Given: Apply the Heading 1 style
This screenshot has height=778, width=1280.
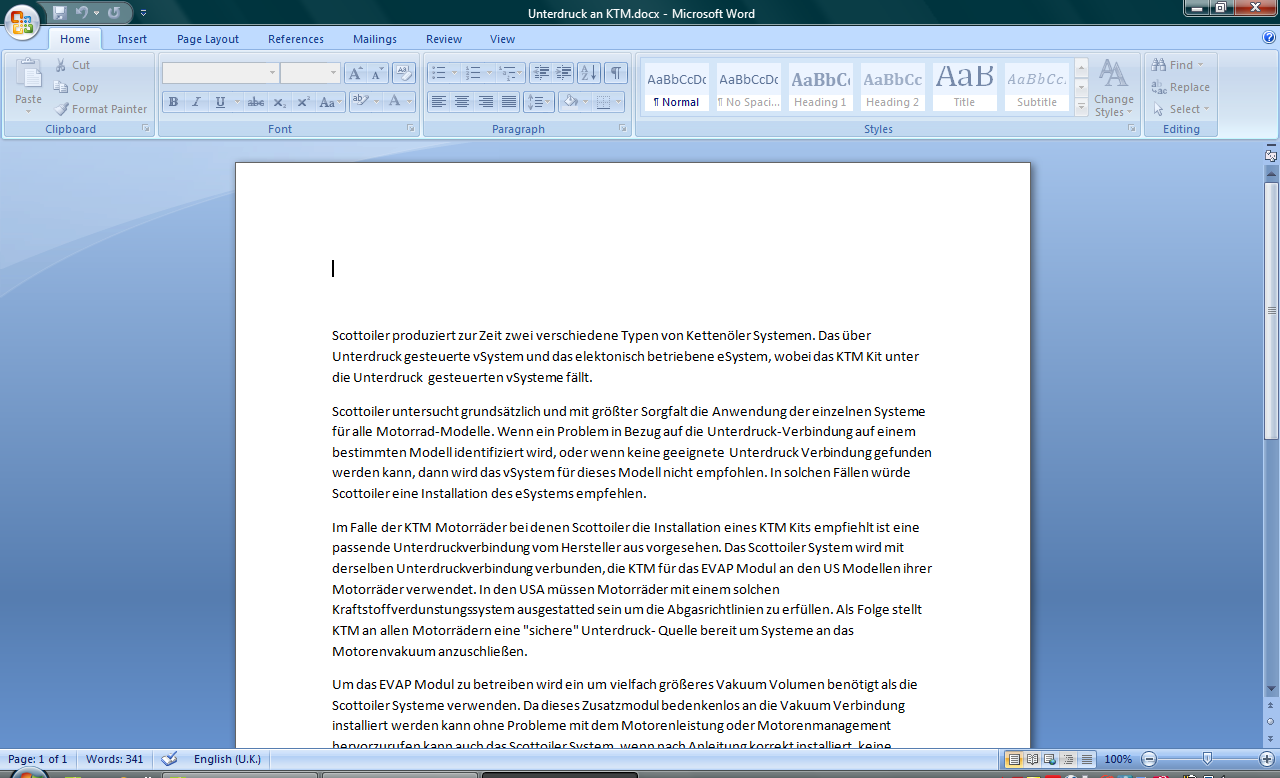Looking at the screenshot, I should pos(820,87).
